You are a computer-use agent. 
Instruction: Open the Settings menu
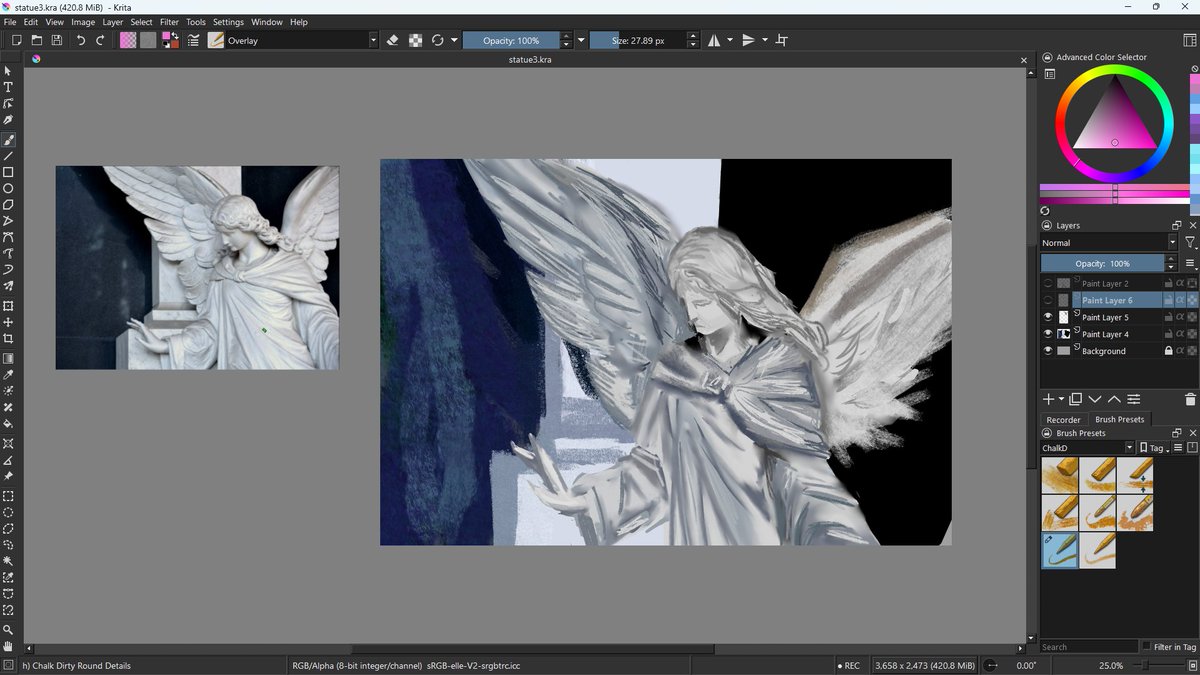click(x=228, y=21)
